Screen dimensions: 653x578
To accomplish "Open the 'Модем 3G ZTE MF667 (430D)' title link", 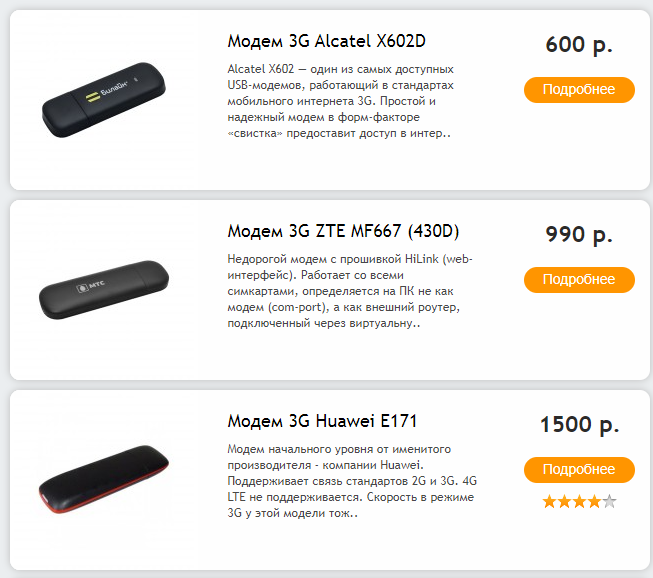I will pos(343,232).
